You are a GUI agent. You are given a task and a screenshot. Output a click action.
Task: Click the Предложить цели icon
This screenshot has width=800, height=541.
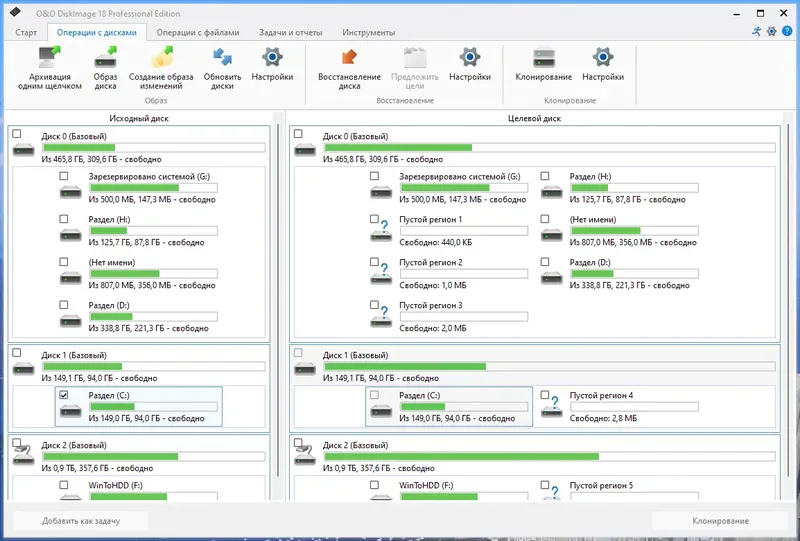coord(414,57)
